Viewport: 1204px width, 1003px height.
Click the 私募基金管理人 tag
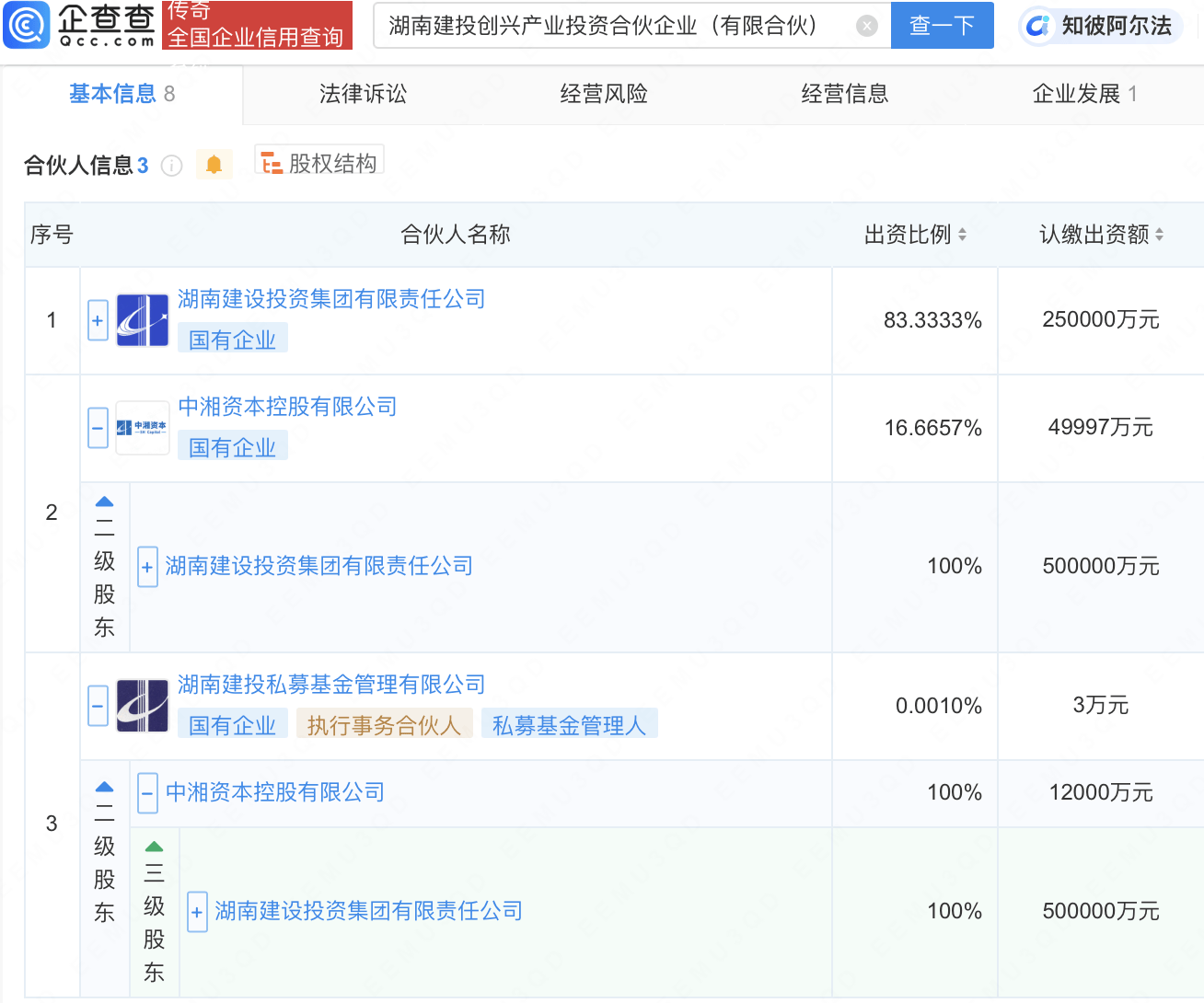pyautogui.click(x=569, y=725)
